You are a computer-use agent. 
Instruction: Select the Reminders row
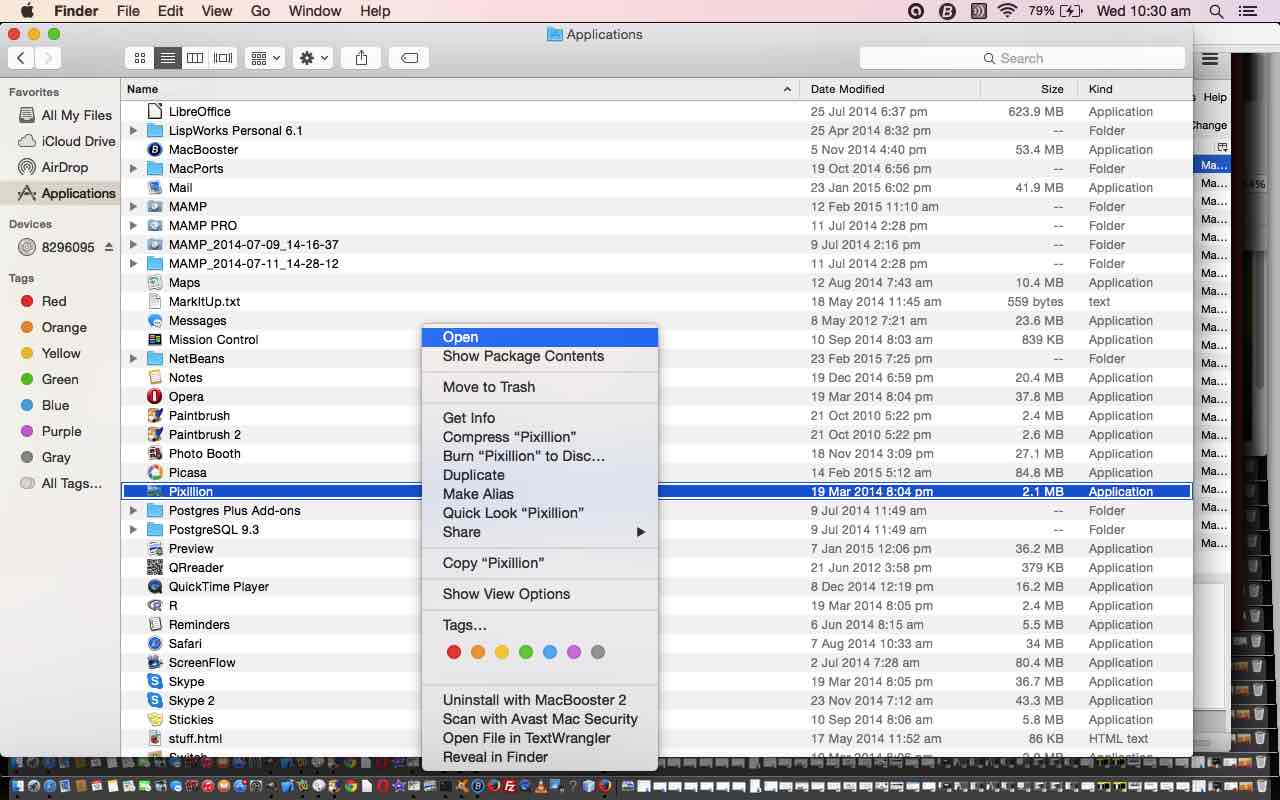coord(656,624)
